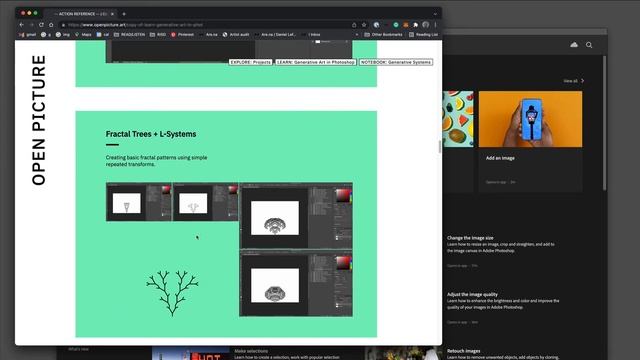This screenshot has height=360, width=640.
Task: Open the Pinterest bookmark
Action: coord(182,35)
